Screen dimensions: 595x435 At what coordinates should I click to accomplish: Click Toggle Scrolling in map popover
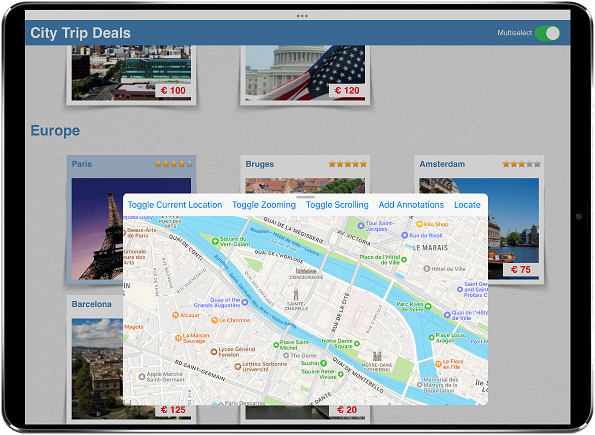pos(337,205)
